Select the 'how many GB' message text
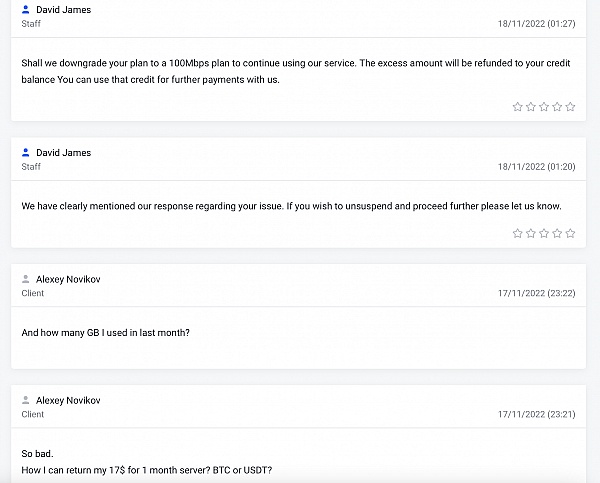Image resolution: width=600 pixels, height=483 pixels. [x=106, y=333]
